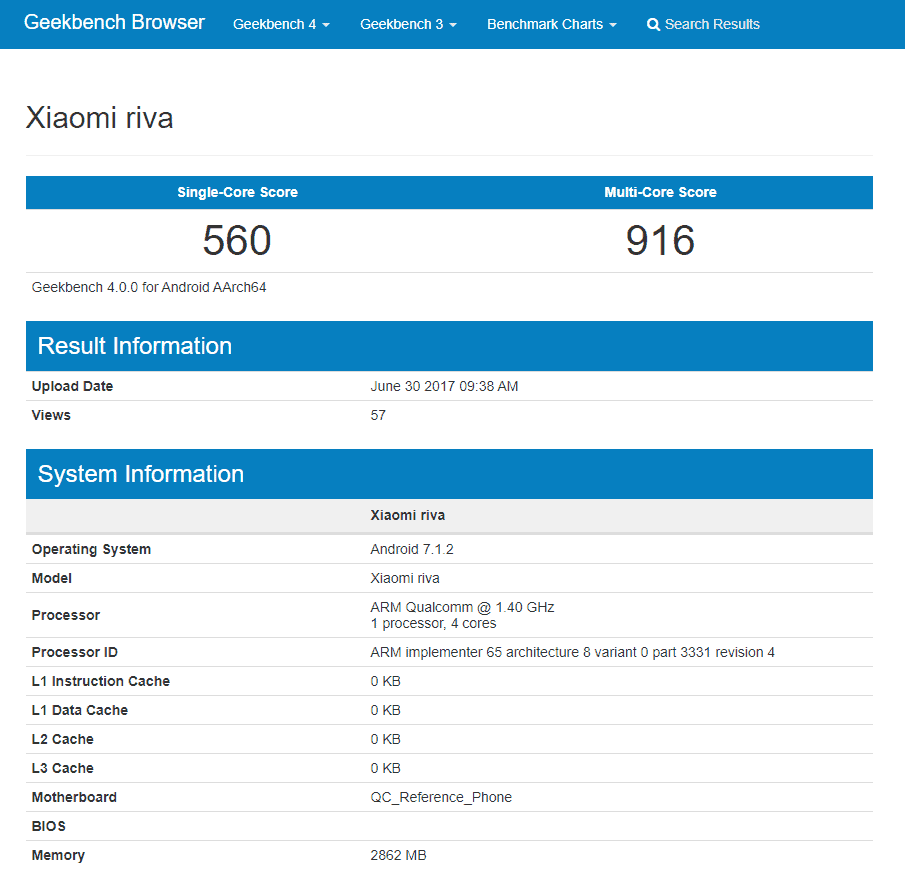Click the Geekbench Browser home logo
Image resolution: width=905 pixels, height=875 pixels.
[x=114, y=23]
